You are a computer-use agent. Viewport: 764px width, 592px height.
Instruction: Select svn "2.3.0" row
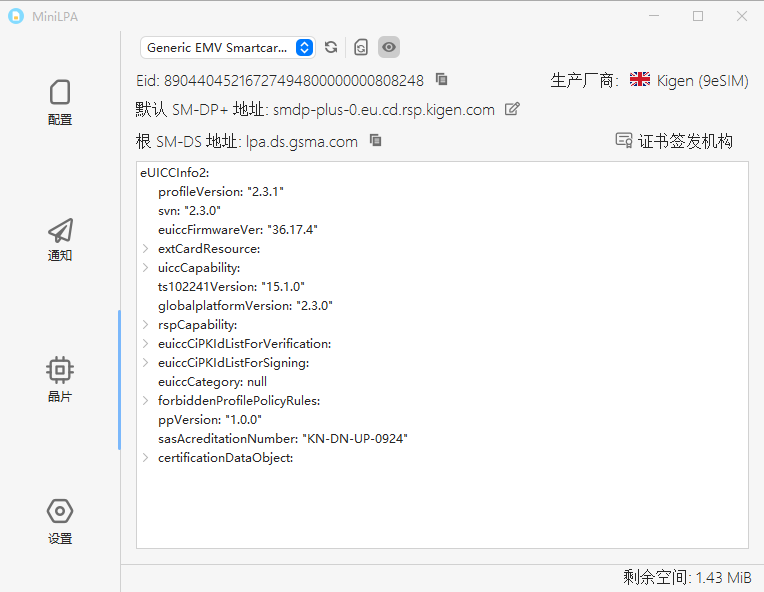click(189, 211)
